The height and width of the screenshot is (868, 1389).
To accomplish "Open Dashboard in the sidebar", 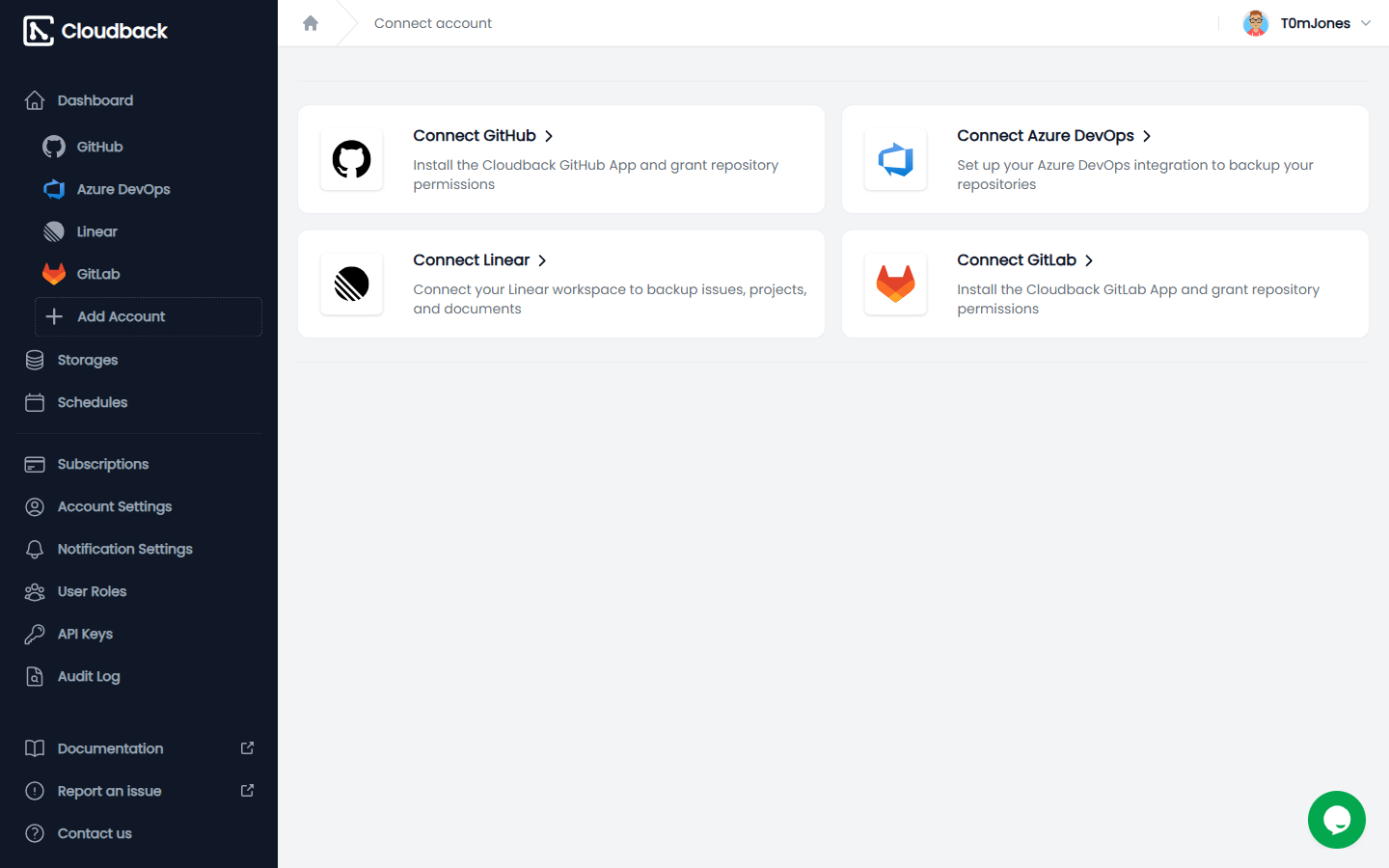I will tap(139, 100).
